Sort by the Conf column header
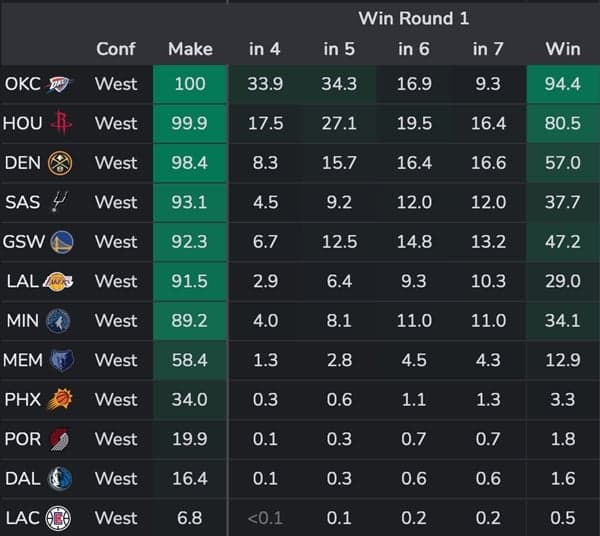The height and width of the screenshot is (536, 600). [x=116, y=49]
